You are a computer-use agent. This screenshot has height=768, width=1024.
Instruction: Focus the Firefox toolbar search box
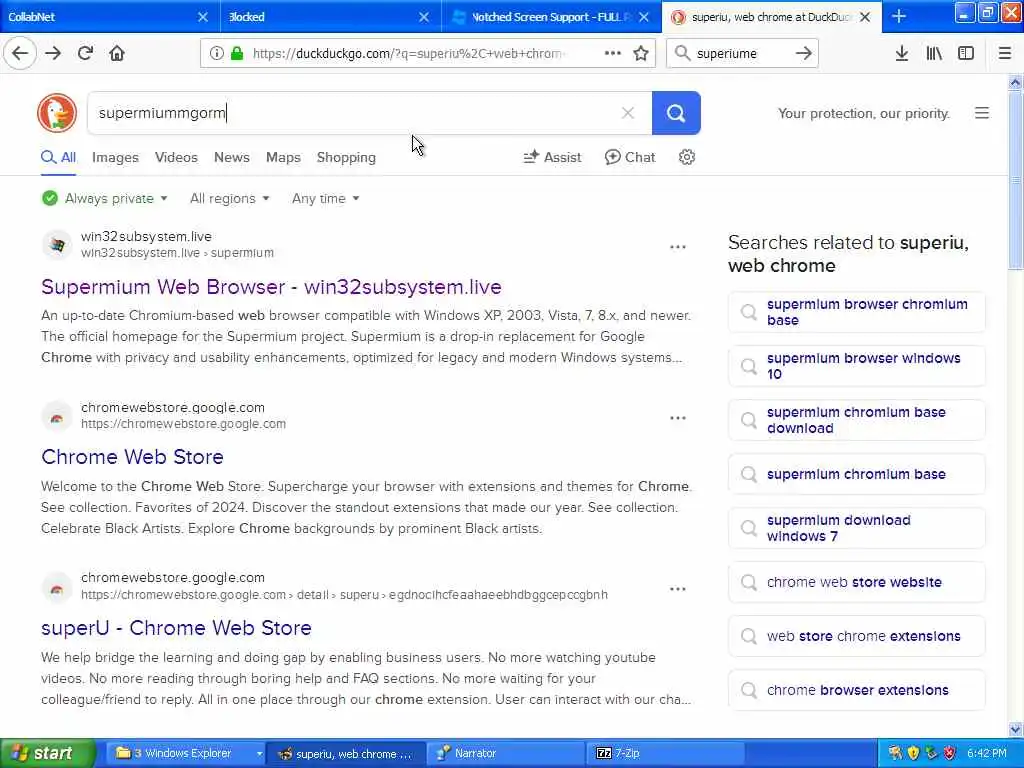tap(741, 53)
